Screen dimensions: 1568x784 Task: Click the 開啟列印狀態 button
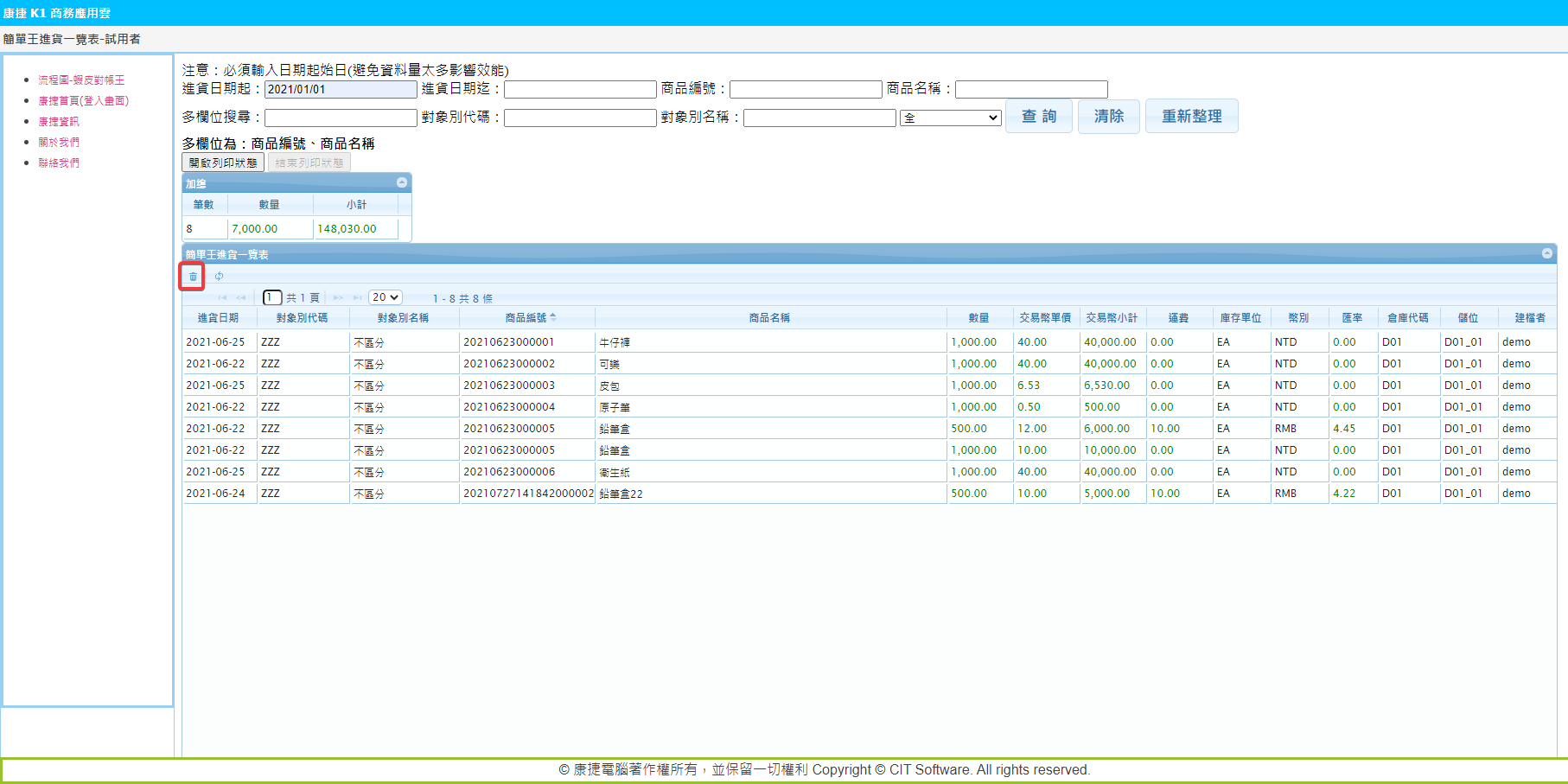tap(223, 163)
